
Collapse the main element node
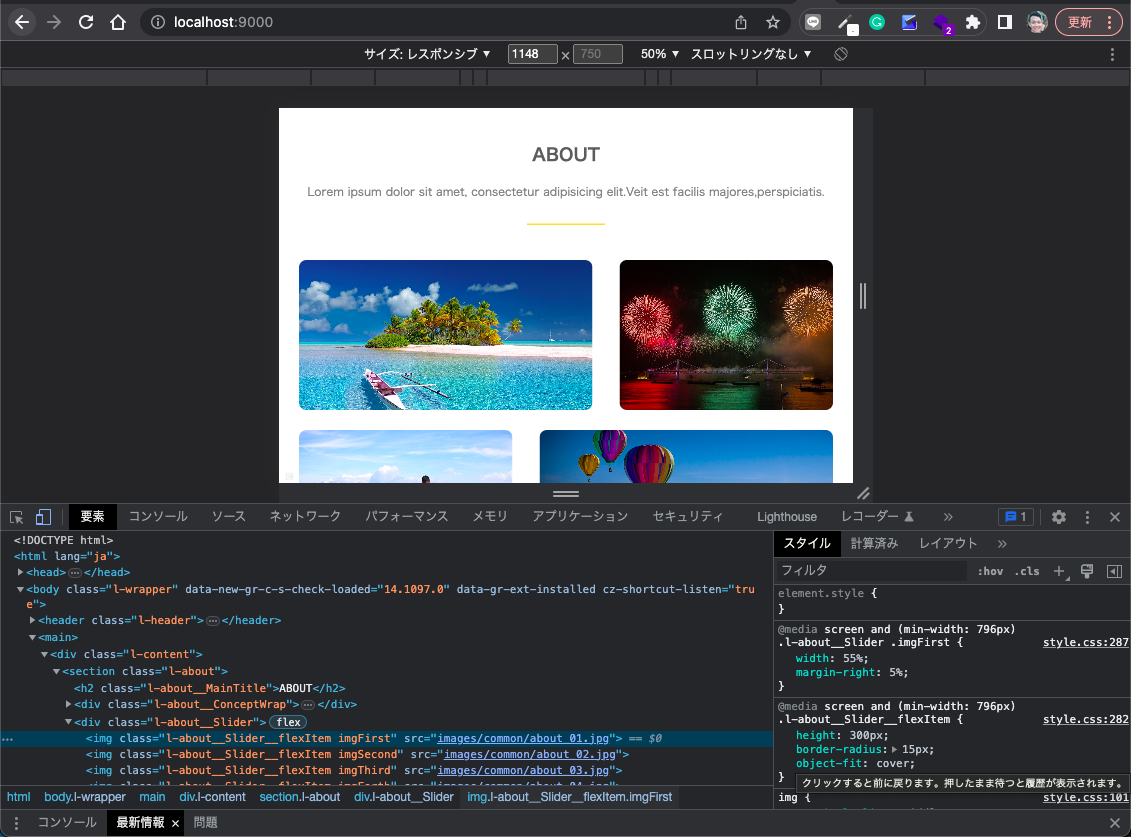(x=32, y=637)
